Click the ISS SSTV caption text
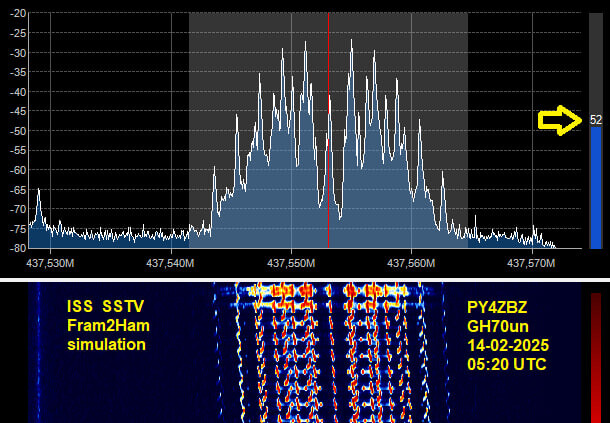610x423 pixels. click(x=105, y=306)
